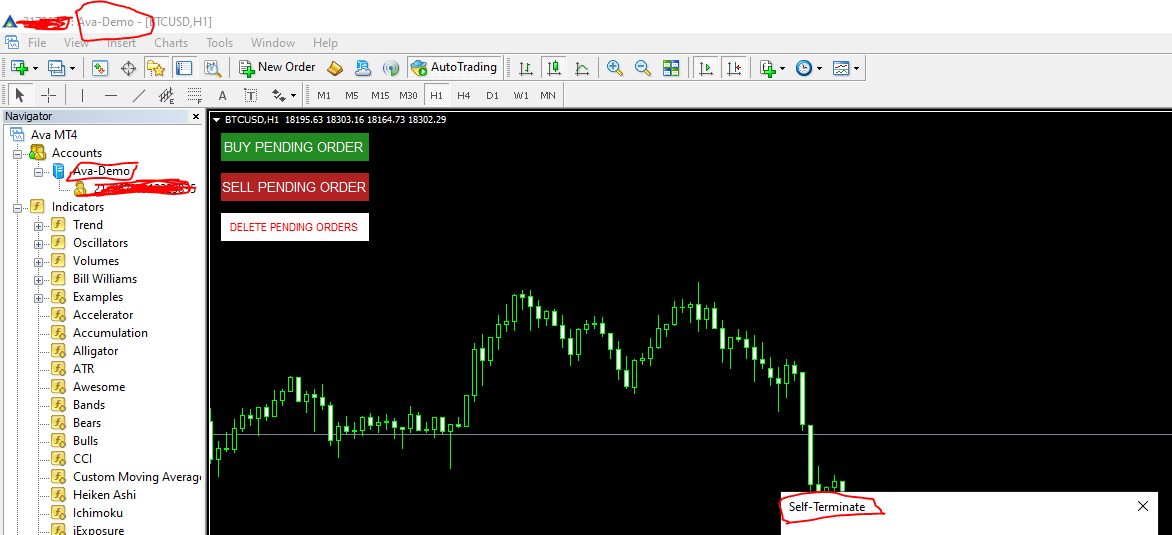This screenshot has width=1172, height=535.
Task: Open the Insert menu
Action: (121, 43)
